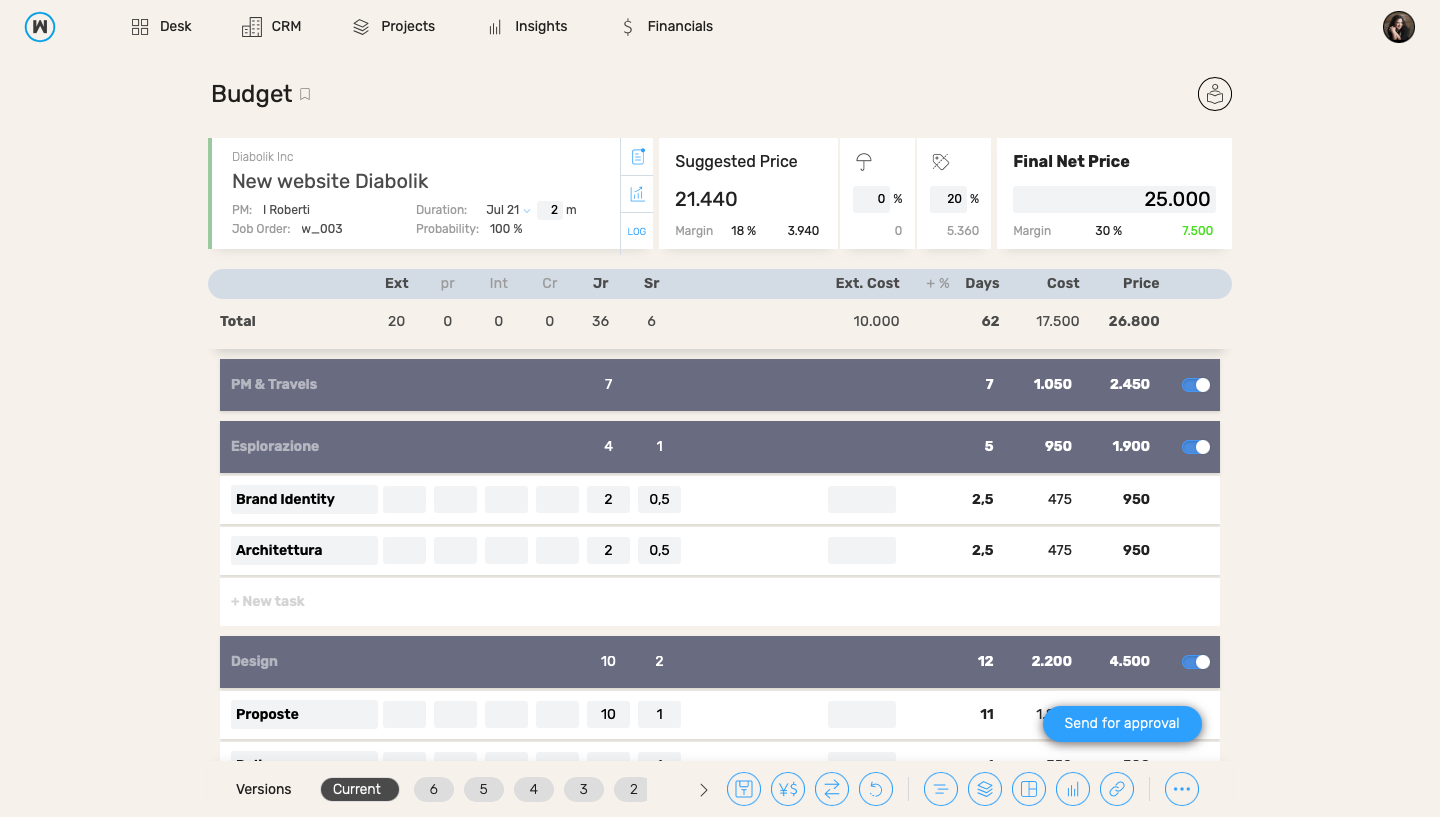Toggle off the Design section switch

(x=1195, y=661)
